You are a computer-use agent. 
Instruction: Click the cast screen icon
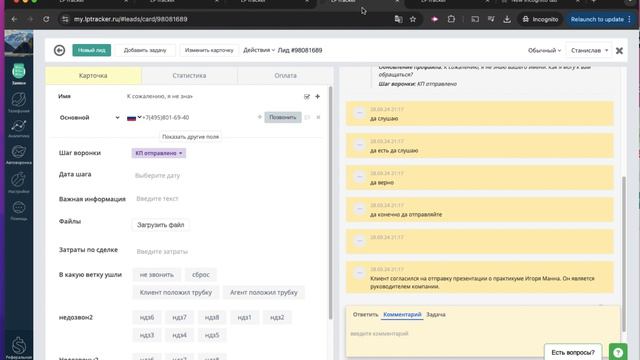(x=475, y=19)
